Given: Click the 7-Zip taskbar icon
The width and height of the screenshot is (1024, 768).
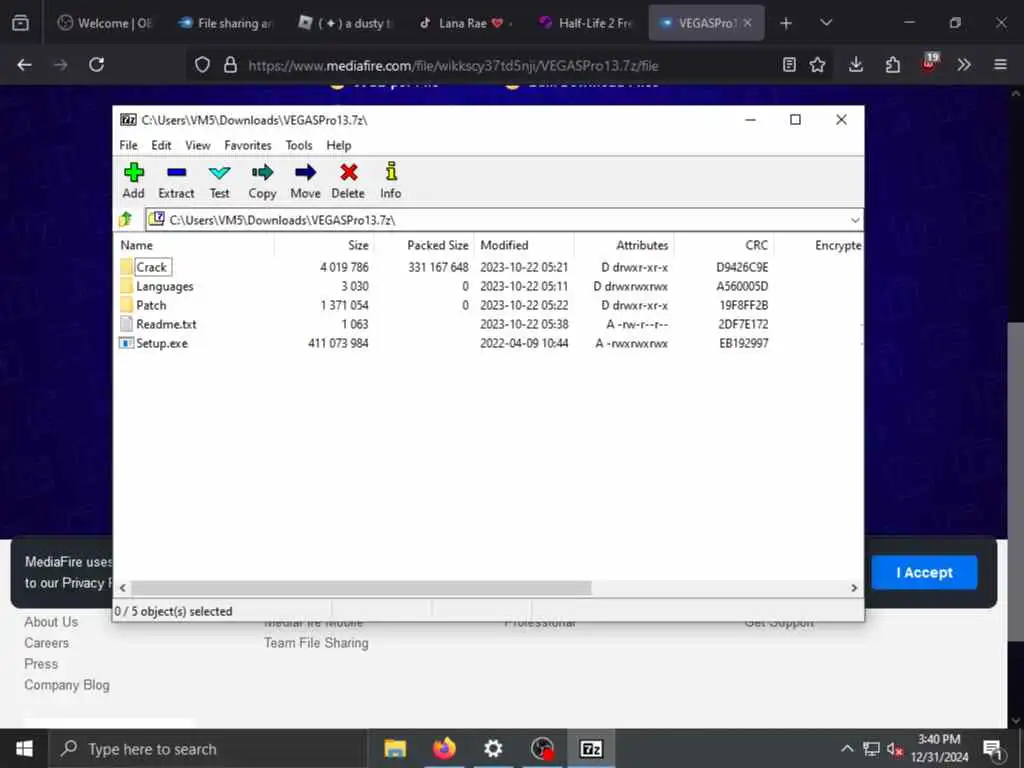Looking at the screenshot, I should point(591,748).
